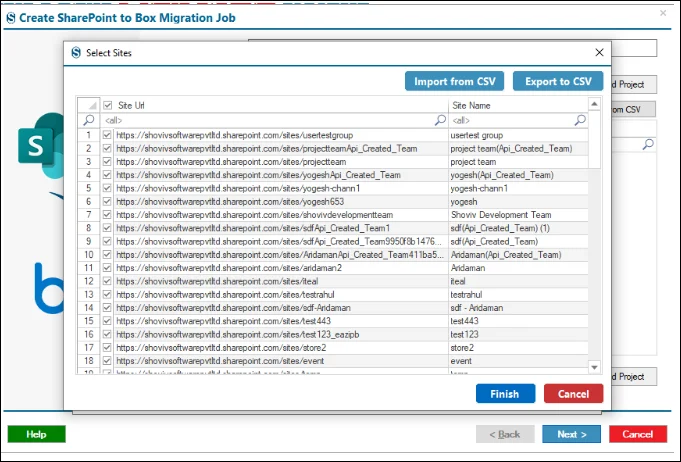
Task: Toggle checkbox for testrahul row
Action: [107, 294]
